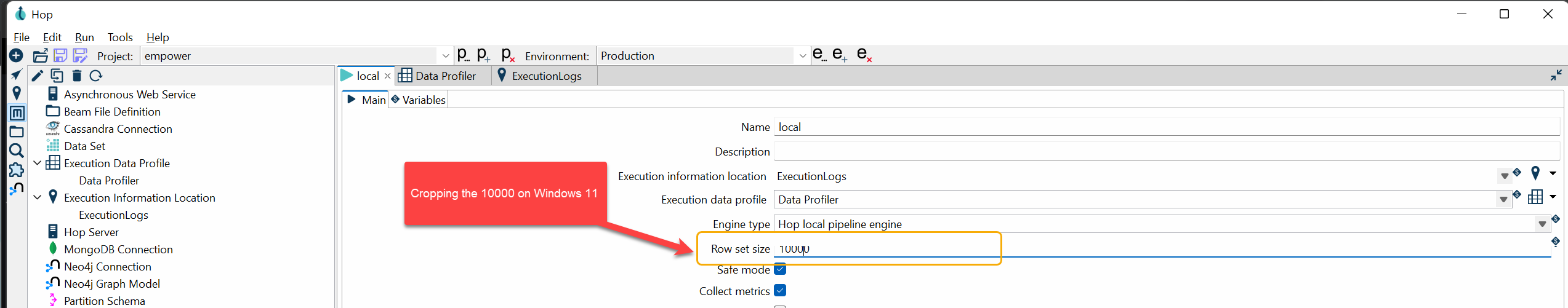Click the add environment icon

click(840, 55)
